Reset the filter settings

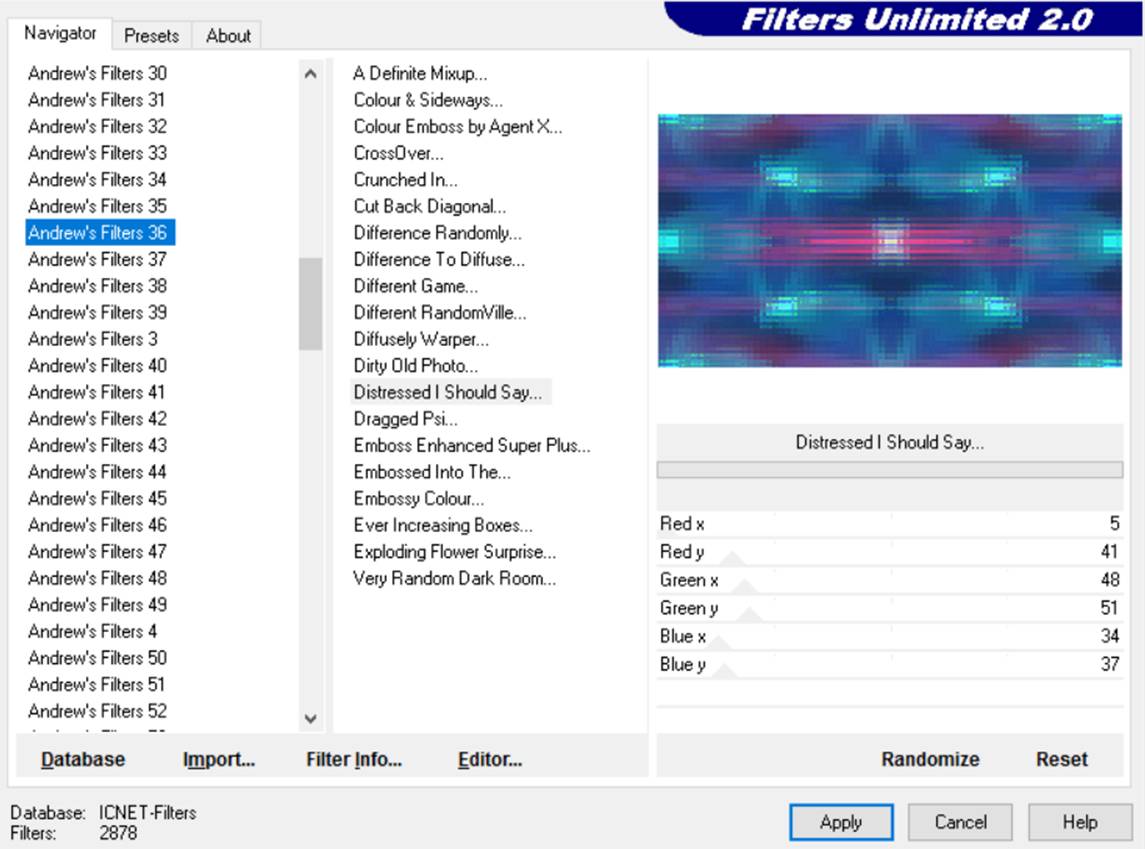(x=1062, y=759)
